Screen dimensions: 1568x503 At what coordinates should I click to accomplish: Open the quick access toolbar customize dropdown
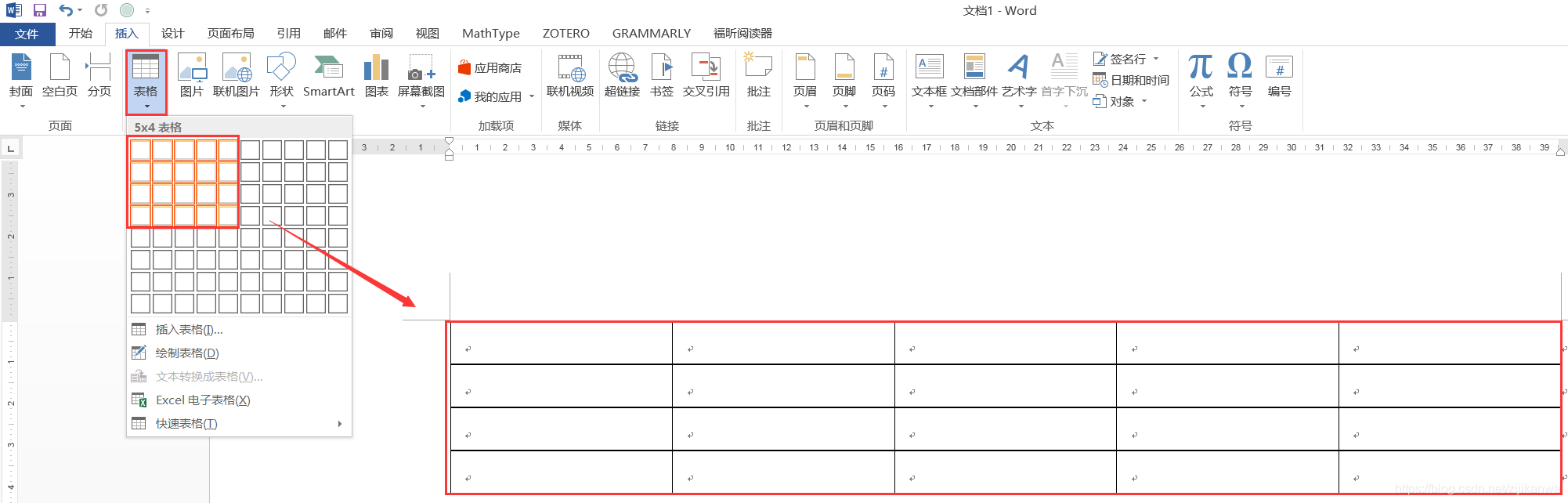[147, 11]
